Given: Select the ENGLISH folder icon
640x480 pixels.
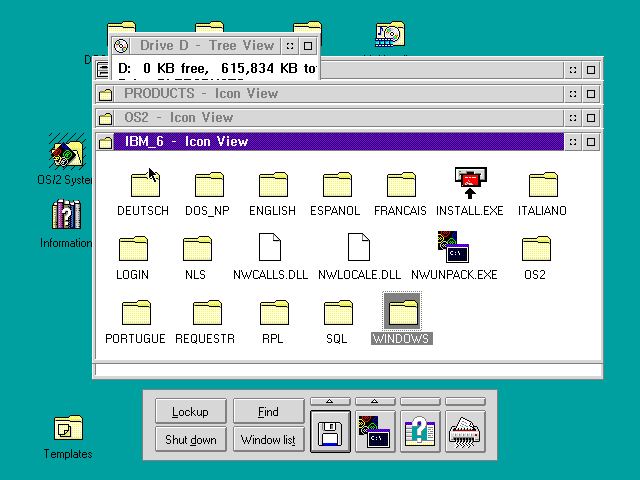Looking at the screenshot, I should [x=273, y=184].
